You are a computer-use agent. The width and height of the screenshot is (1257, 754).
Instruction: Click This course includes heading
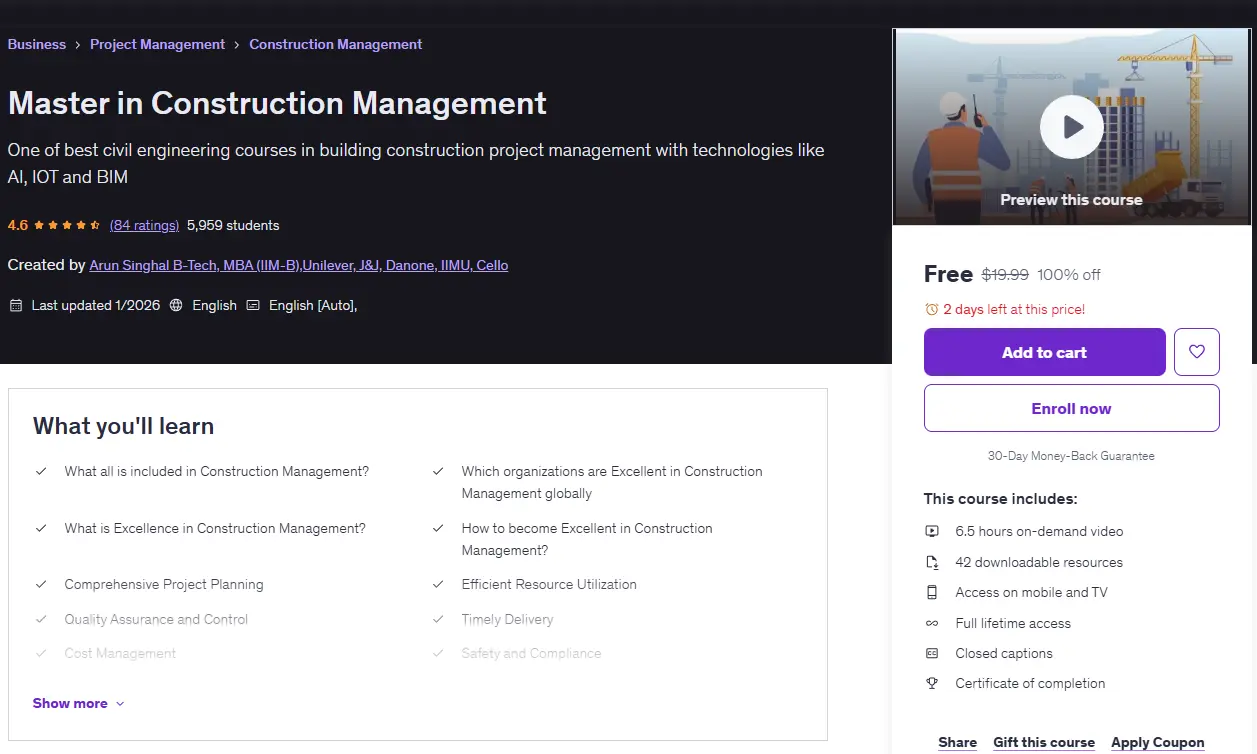[x=1000, y=498]
